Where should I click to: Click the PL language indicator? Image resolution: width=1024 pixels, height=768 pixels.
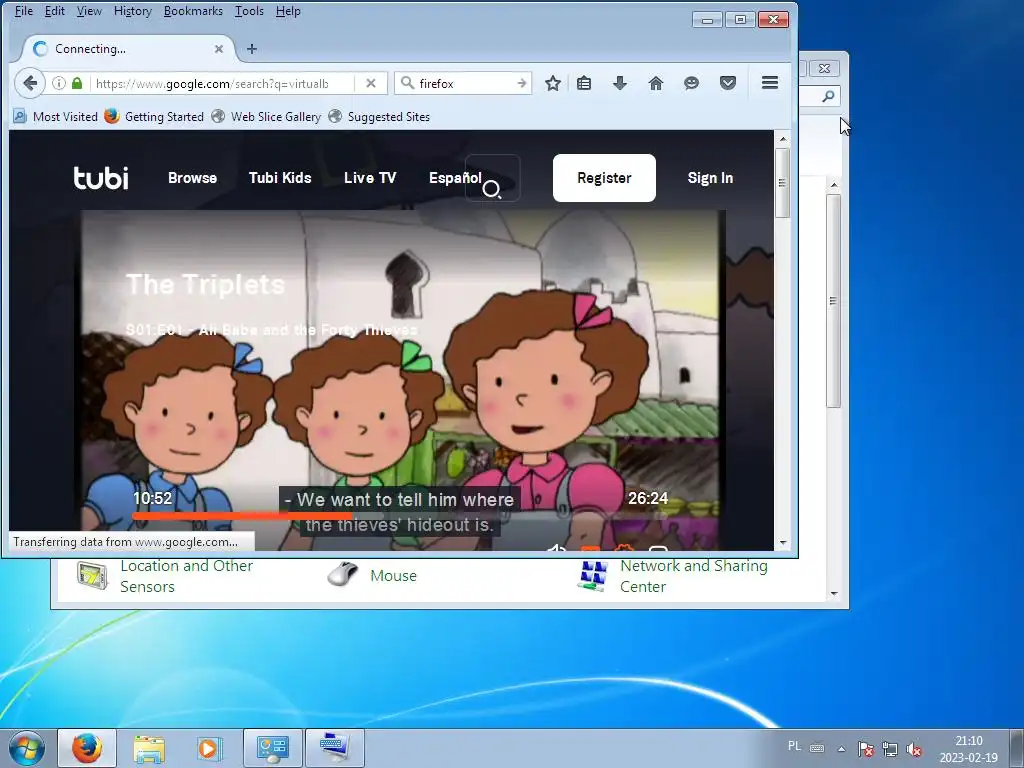click(x=794, y=746)
